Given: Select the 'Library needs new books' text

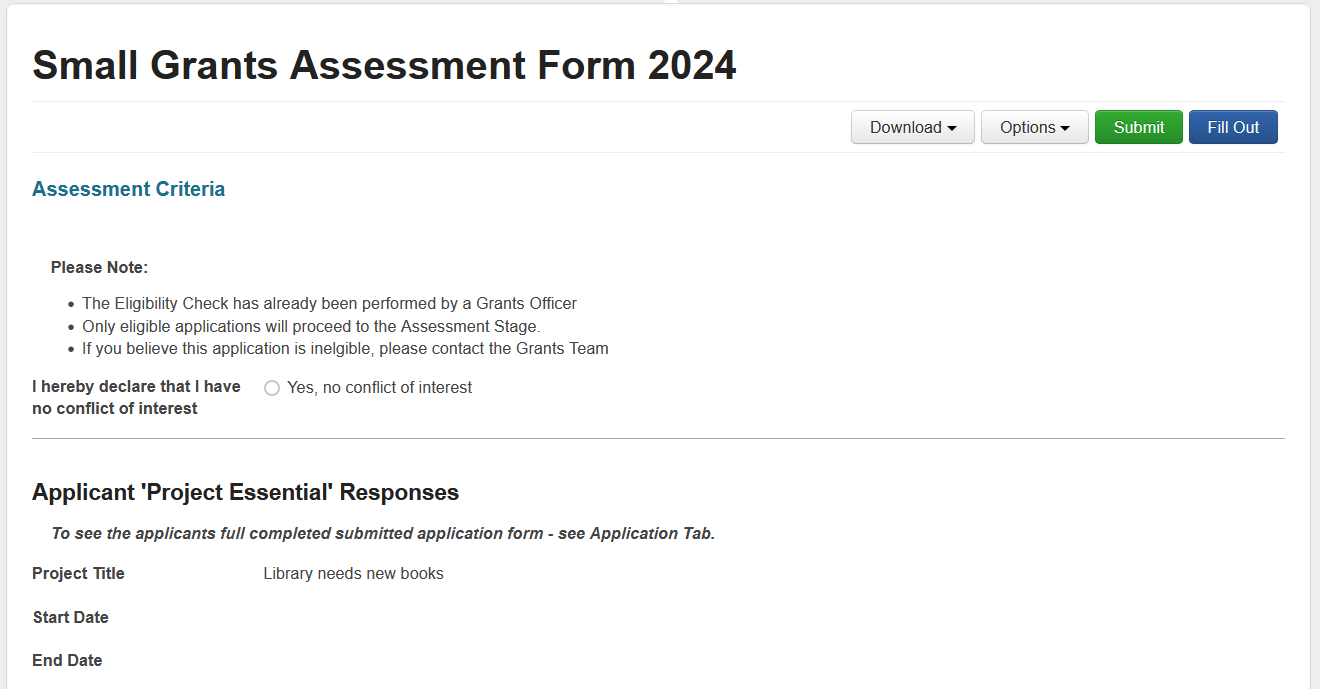Looking at the screenshot, I should [x=353, y=574].
